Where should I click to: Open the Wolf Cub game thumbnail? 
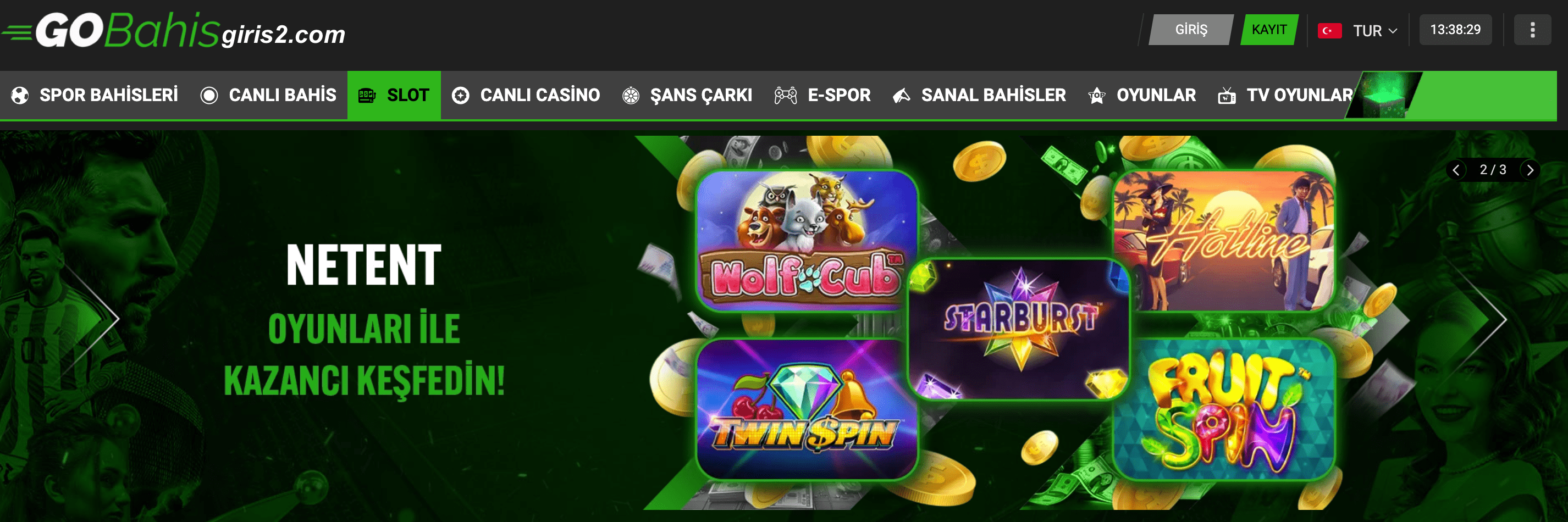click(x=807, y=241)
